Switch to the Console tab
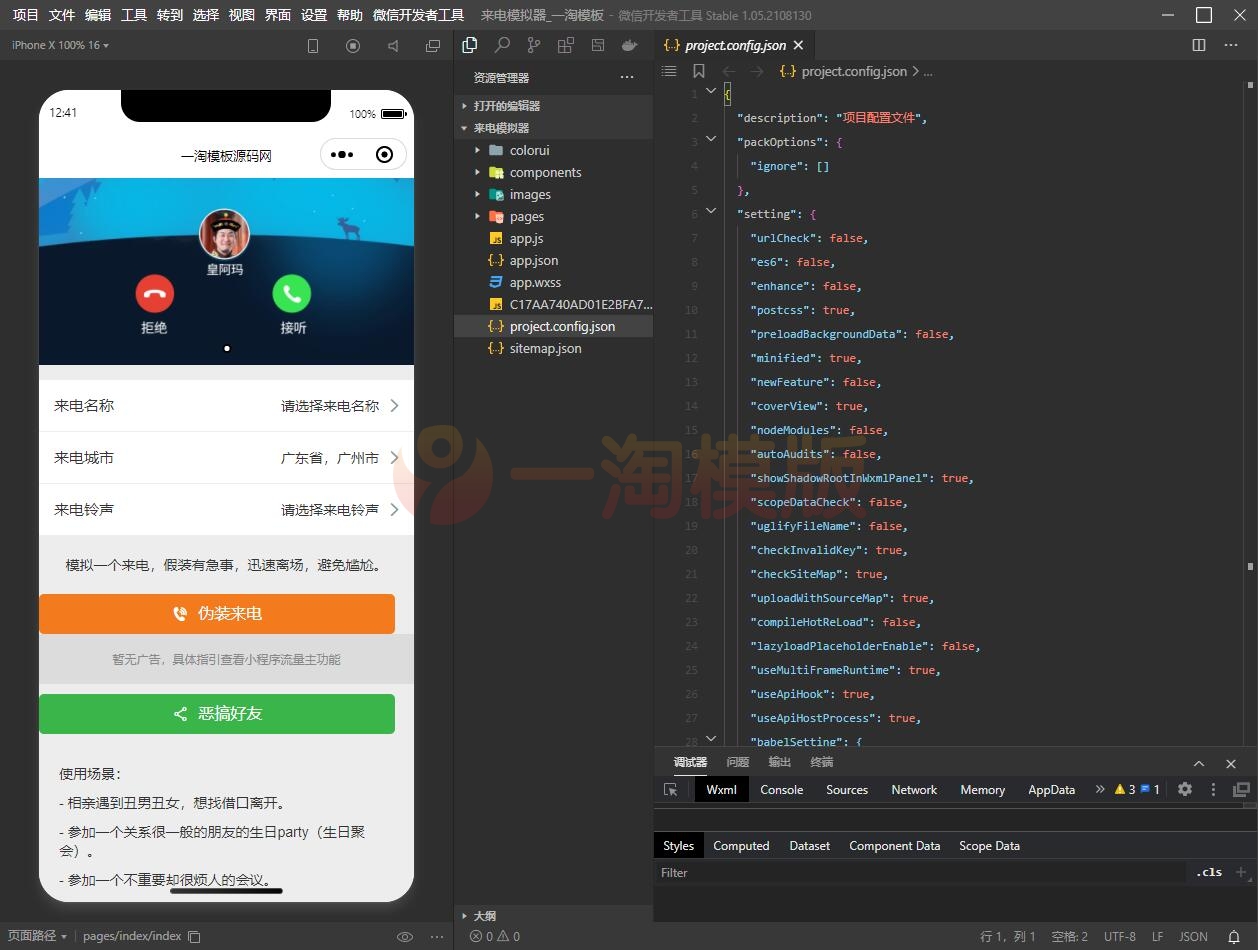1258x950 pixels. pos(781,789)
